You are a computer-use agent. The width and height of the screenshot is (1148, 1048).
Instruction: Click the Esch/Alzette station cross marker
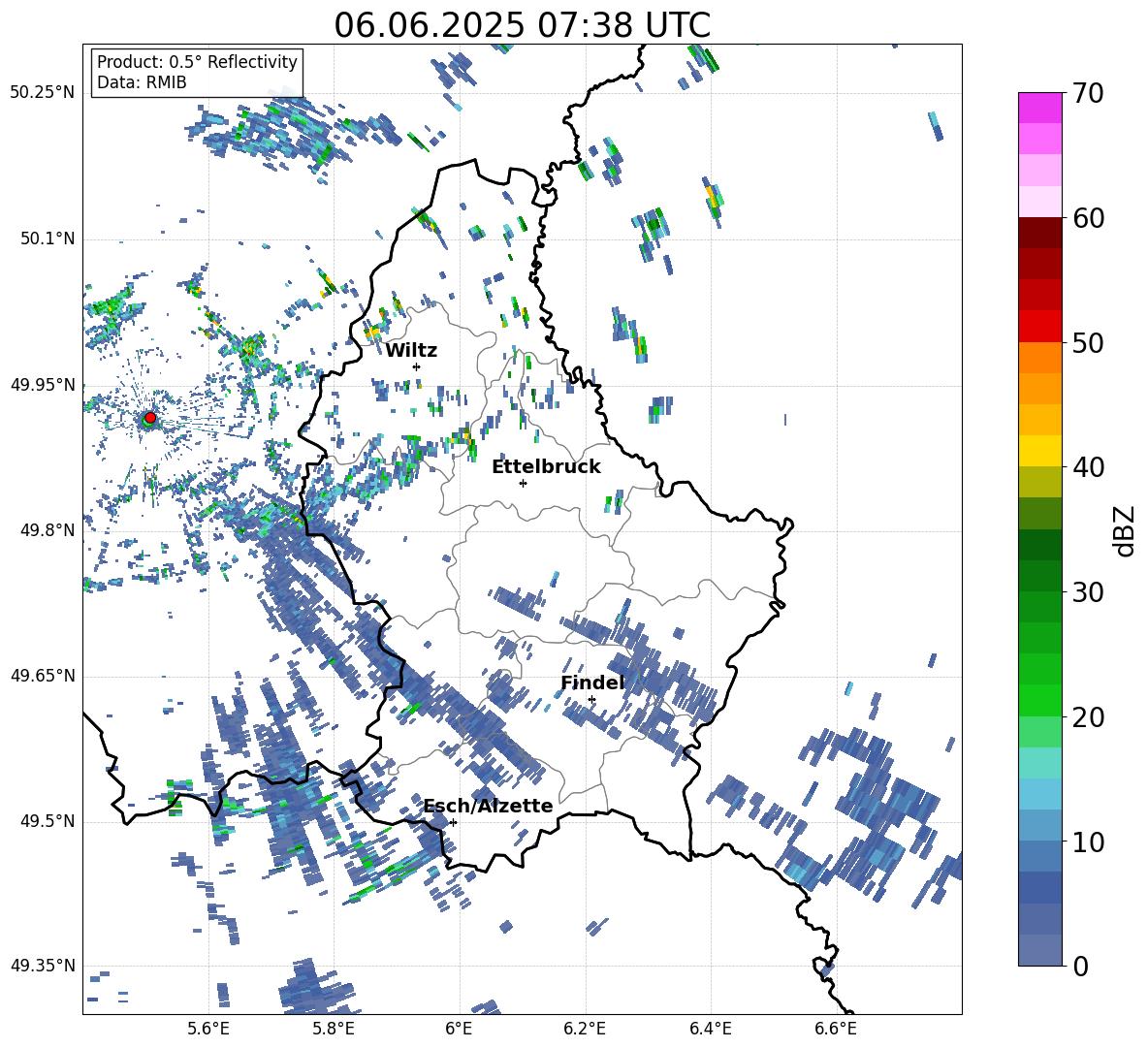pos(453,822)
